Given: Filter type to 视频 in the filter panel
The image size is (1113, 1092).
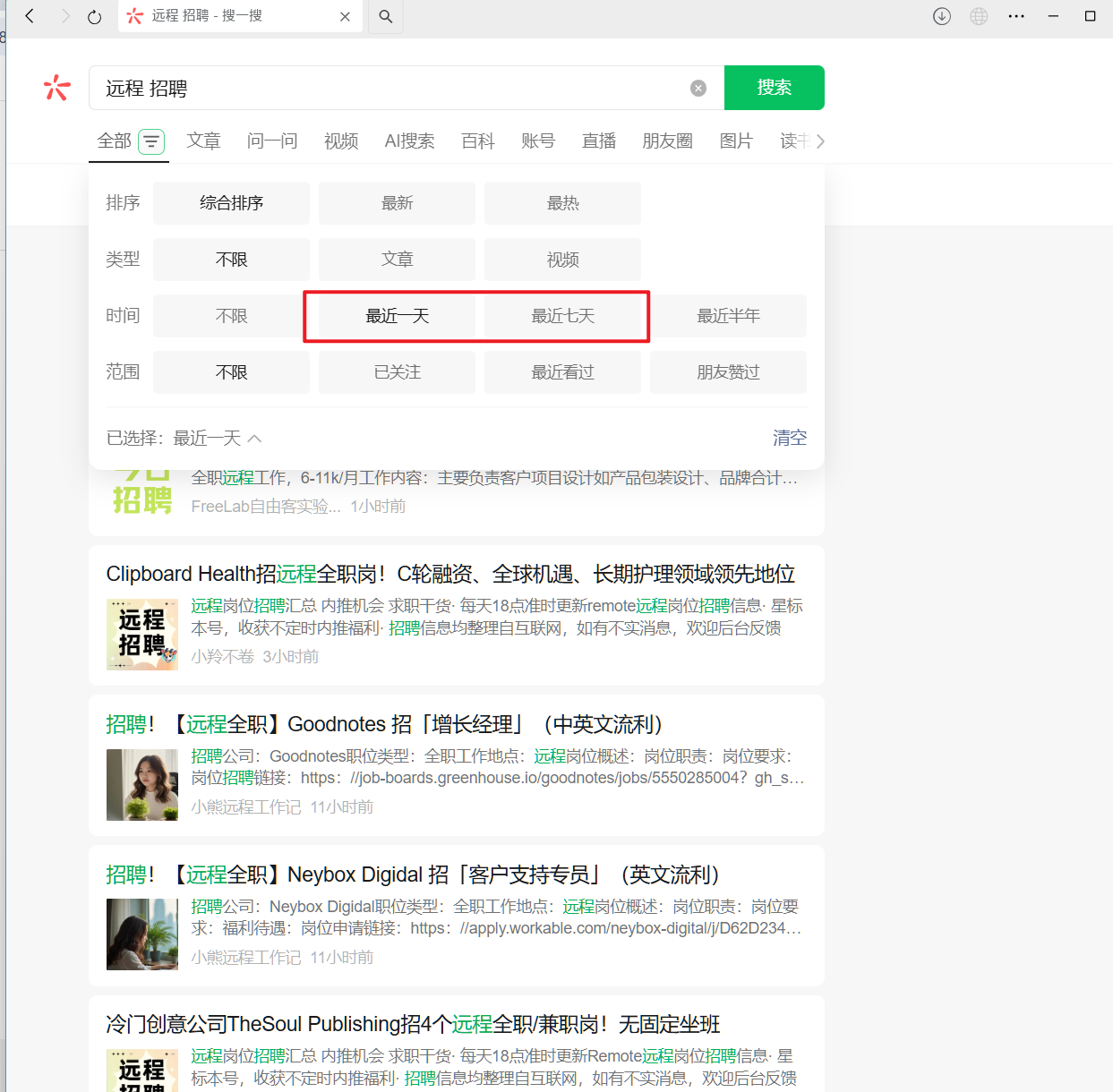Looking at the screenshot, I should [x=562, y=260].
